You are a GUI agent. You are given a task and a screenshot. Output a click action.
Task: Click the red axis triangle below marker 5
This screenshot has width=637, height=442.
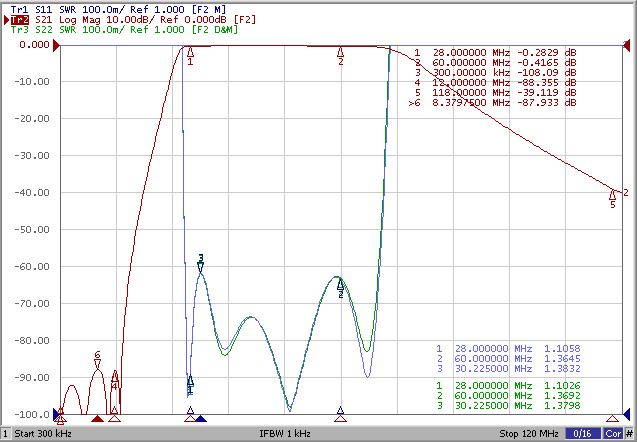[612, 418]
